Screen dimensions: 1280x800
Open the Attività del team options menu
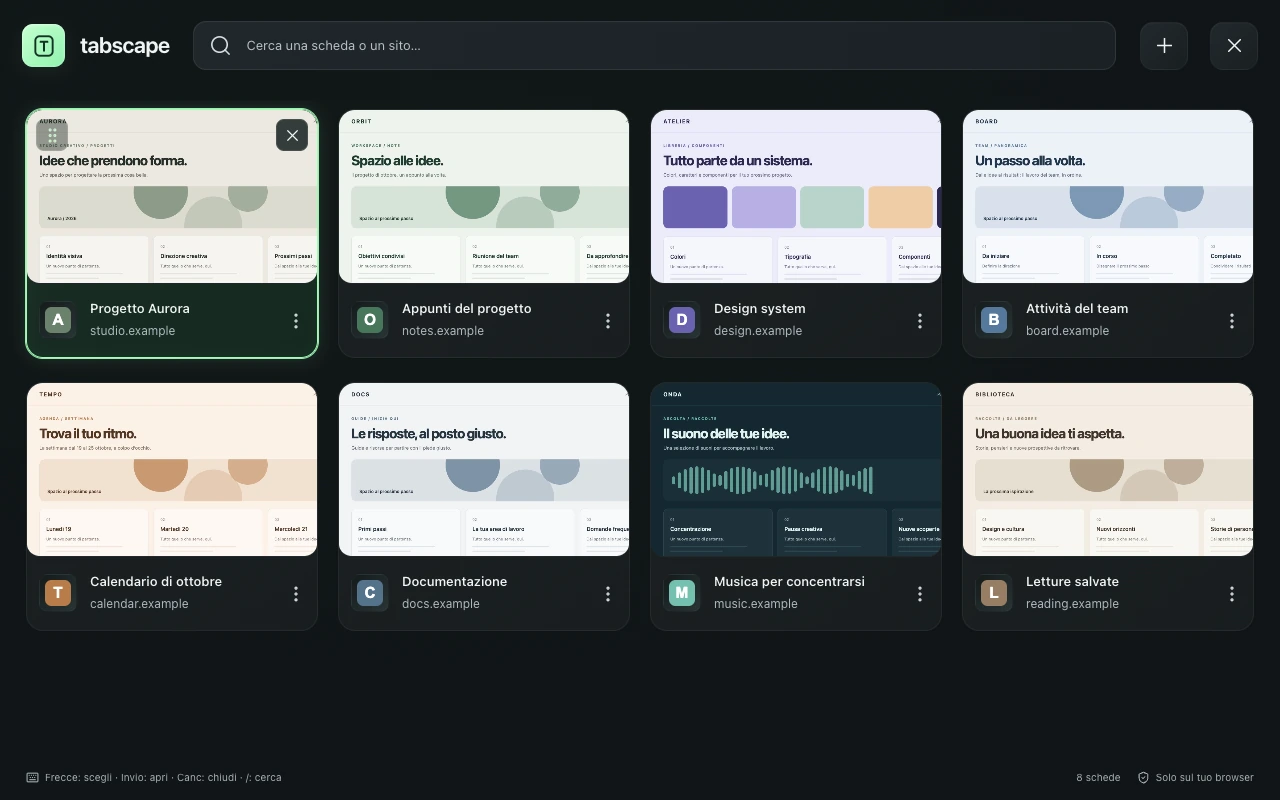tap(1232, 320)
